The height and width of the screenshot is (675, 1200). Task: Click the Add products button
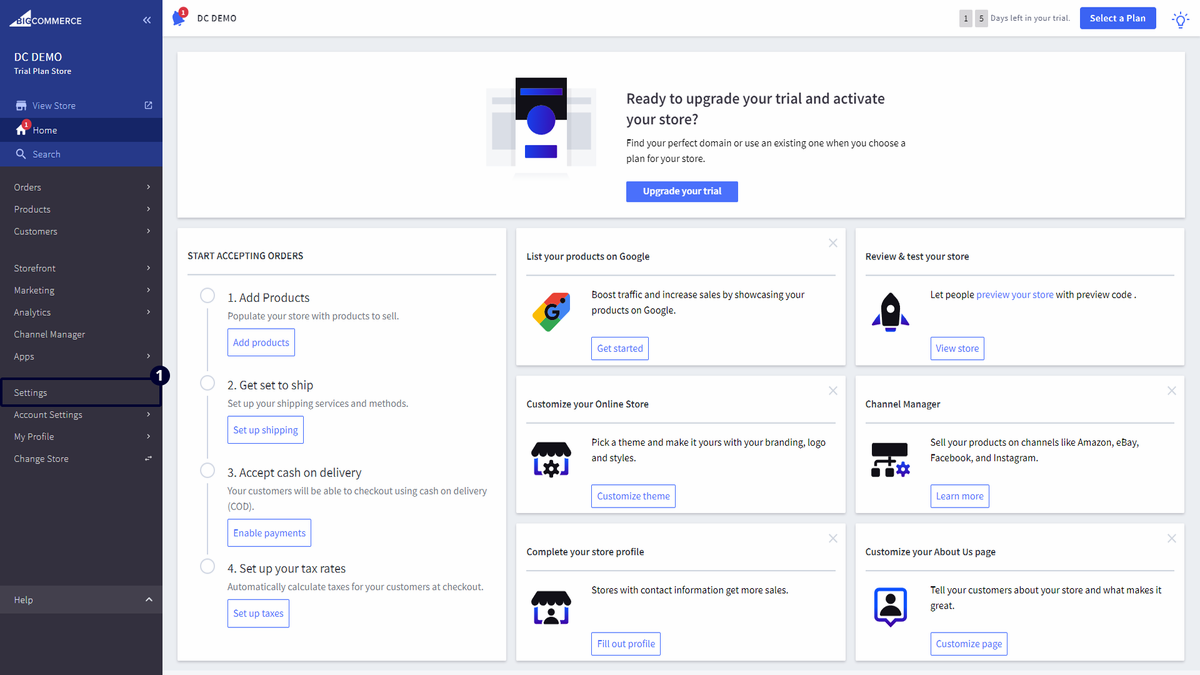point(261,342)
